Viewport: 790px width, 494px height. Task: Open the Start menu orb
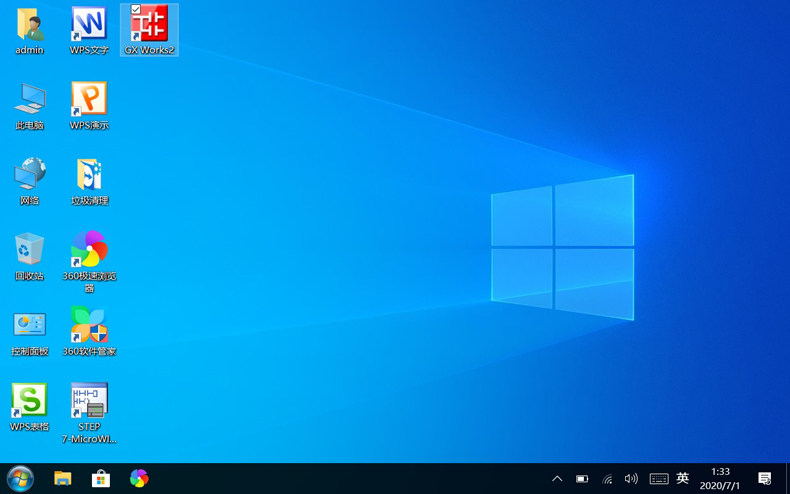20,478
